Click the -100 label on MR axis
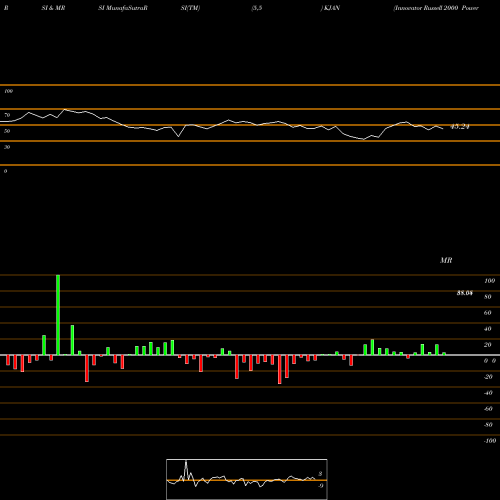Viewport: 500px width, 500px height. pyautogui.click(x=490, y=441)
